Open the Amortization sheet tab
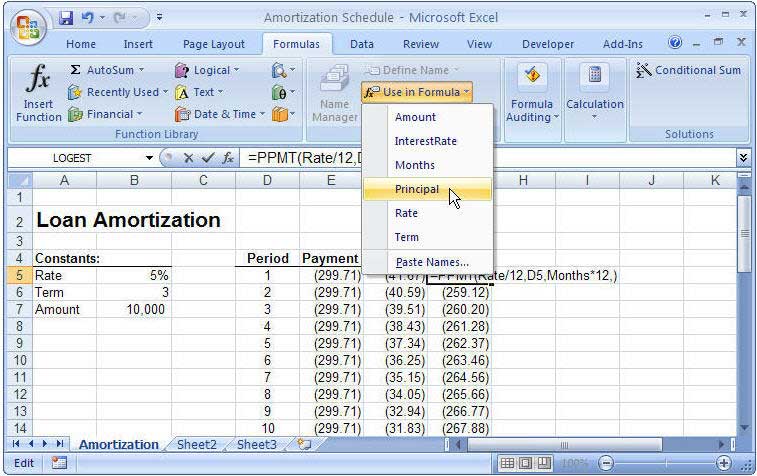Image resolution: width=757 pixels, height=476 pixels. [119, 445]
